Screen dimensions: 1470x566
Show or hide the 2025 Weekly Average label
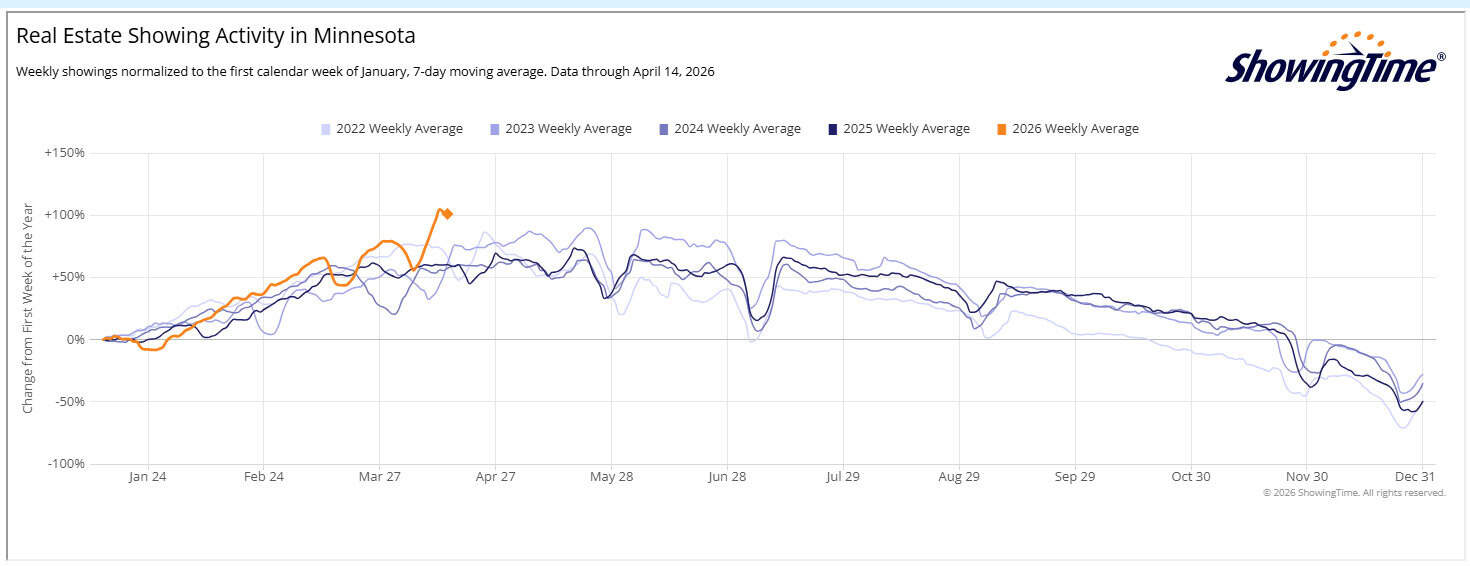[906, 129]
